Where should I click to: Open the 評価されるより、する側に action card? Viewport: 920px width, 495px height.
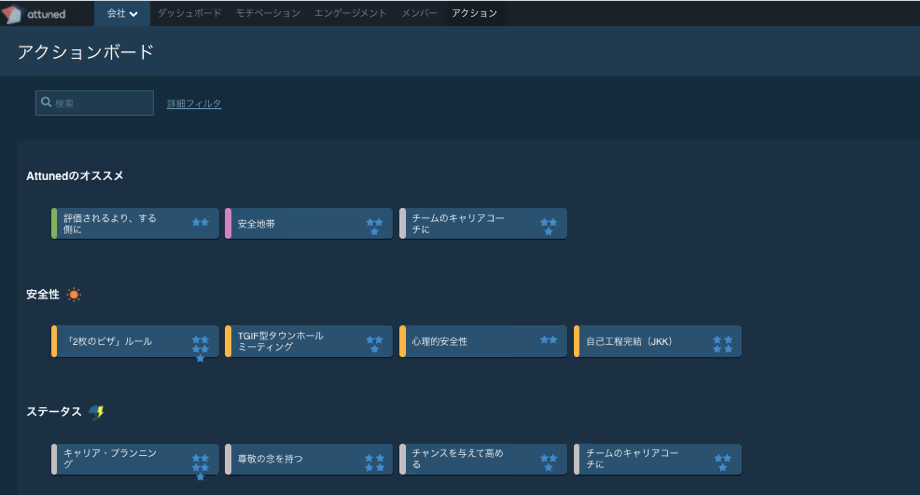pyautogui.click(x=135, y=223)
